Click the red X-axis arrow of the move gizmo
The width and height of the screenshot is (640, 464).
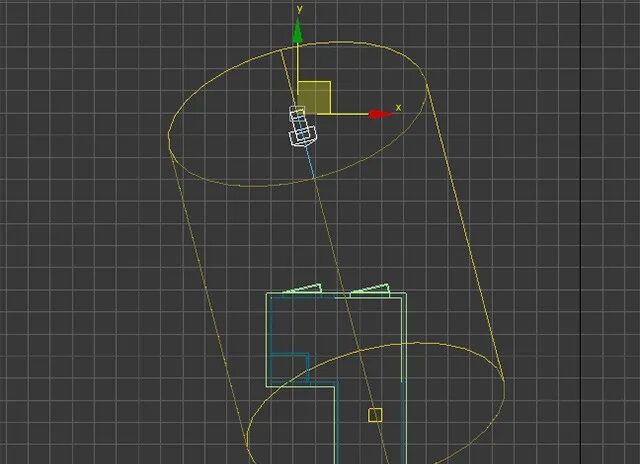(381, 114)
